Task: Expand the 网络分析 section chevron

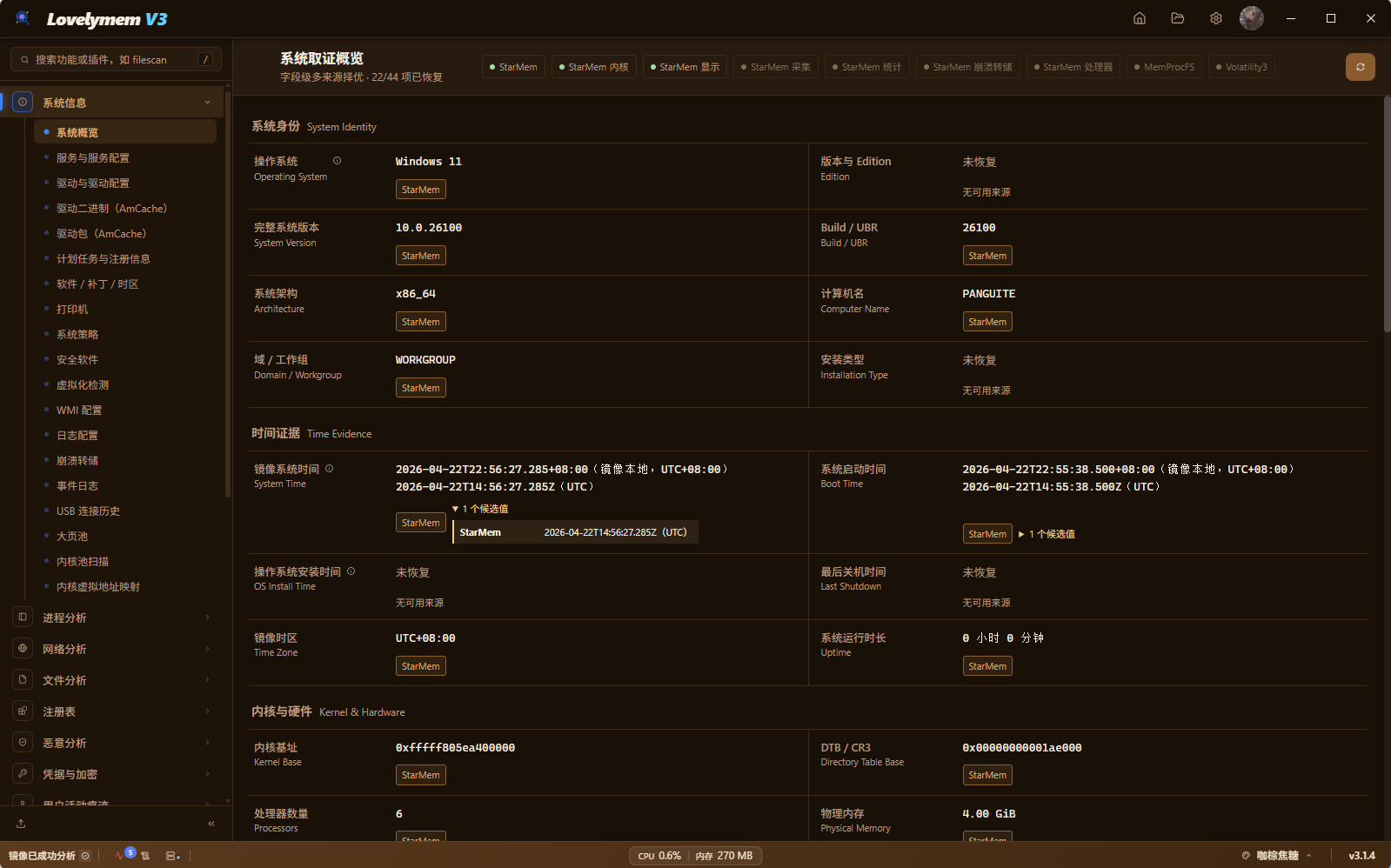Action: point(207,649)
